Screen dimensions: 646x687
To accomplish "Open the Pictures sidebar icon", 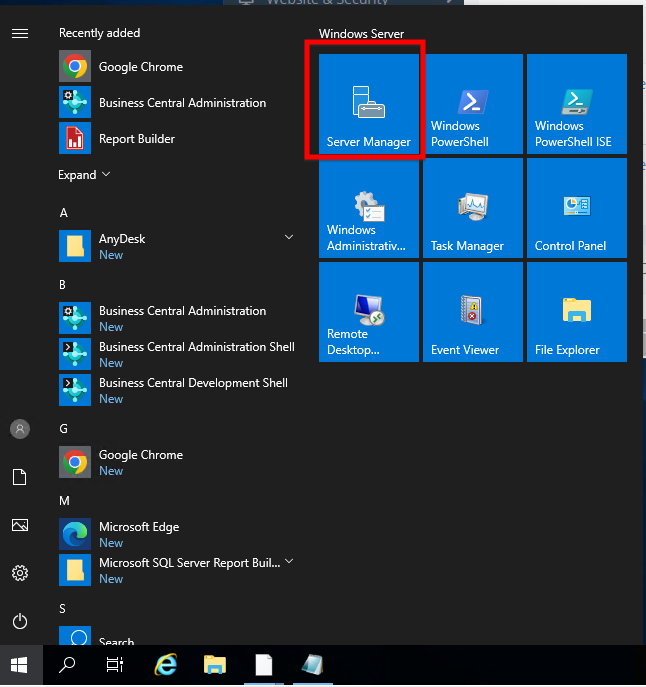I will tap(20, 525).
